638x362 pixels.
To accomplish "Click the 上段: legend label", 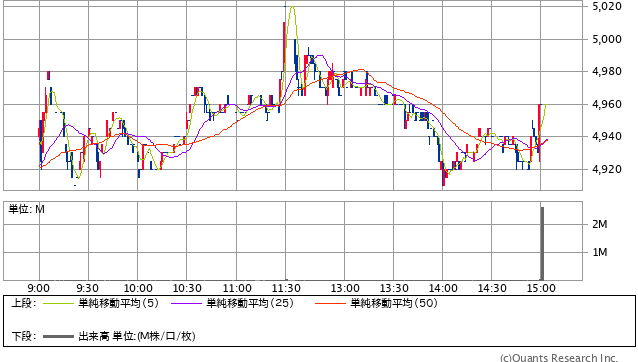I will tap(24, 303).
